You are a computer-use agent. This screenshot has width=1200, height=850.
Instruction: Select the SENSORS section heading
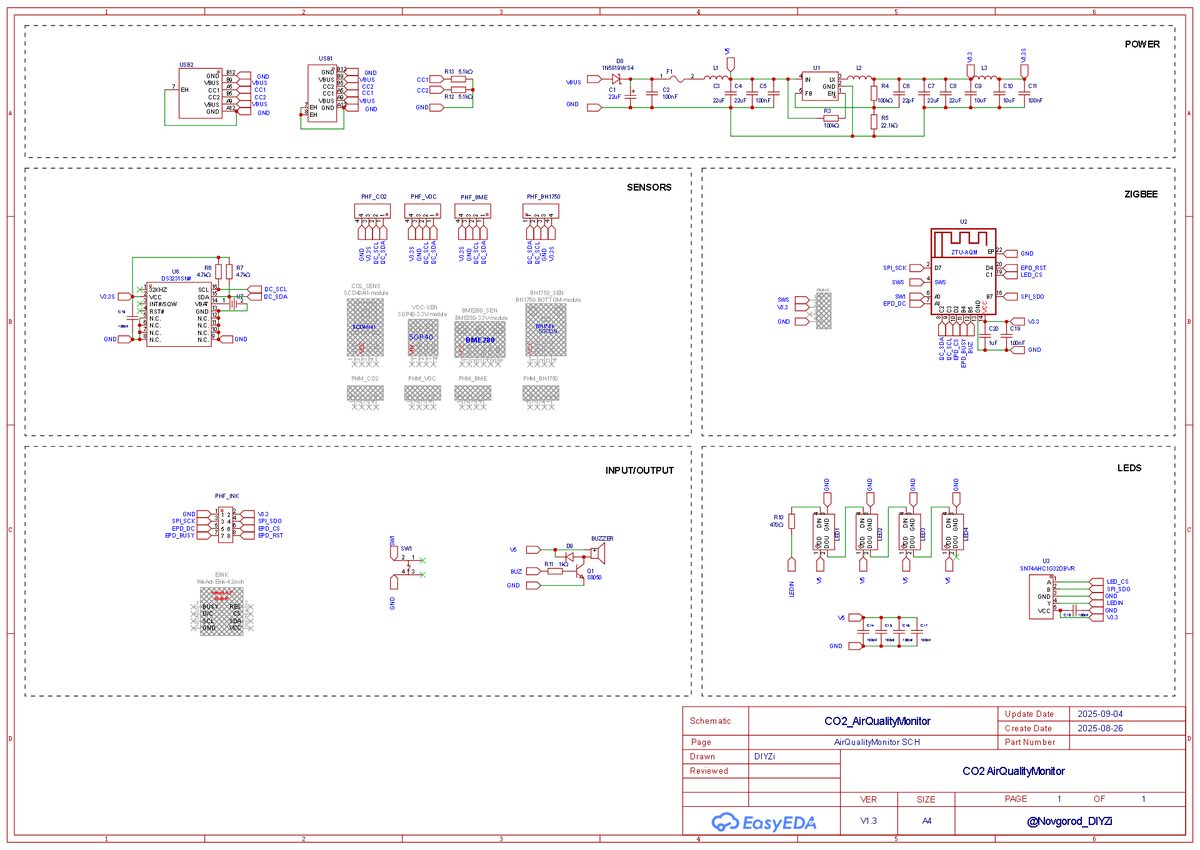click(x=649, y=187)
